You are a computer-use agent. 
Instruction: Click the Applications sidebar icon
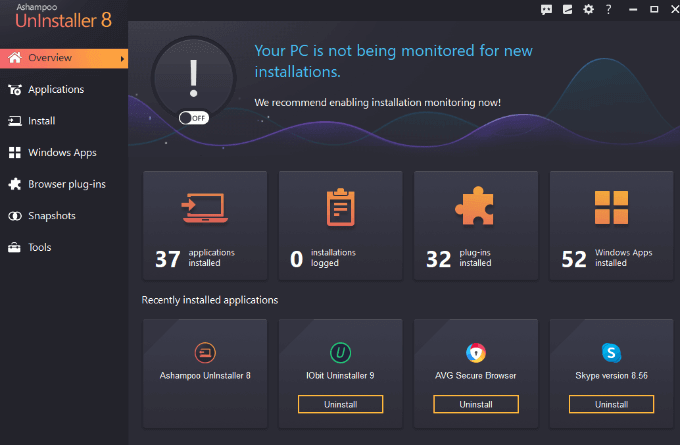(x=15, y=89)
